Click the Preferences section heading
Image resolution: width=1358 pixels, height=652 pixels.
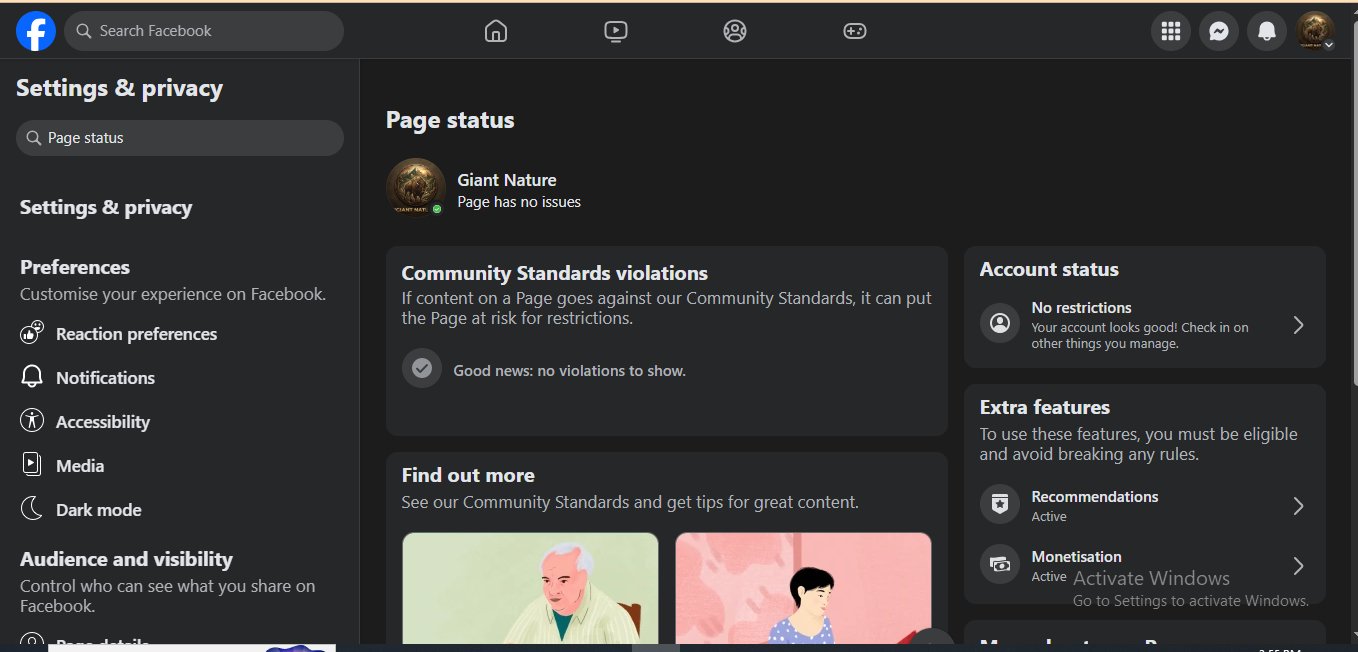click(75, 268)
